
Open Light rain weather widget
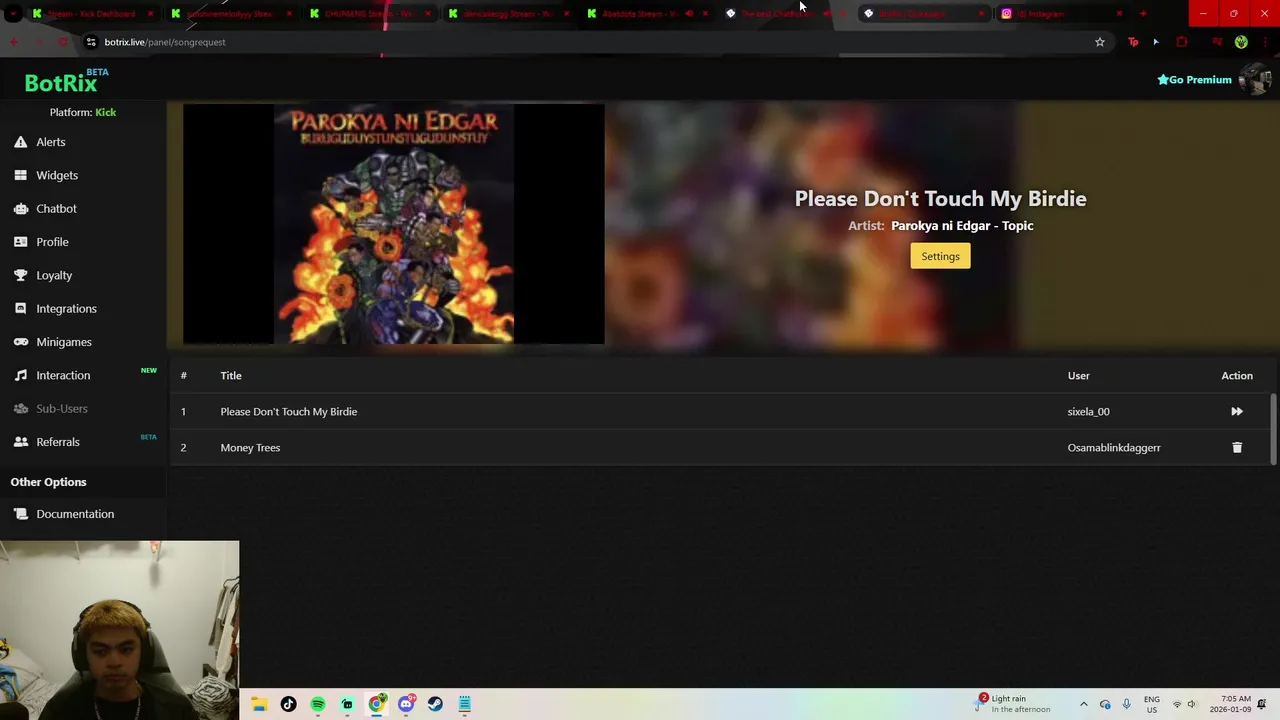(x=1014, y=704)
